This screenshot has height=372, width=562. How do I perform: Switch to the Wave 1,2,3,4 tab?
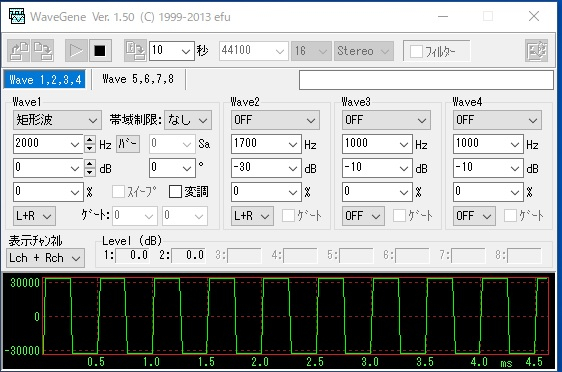[45, 79]
